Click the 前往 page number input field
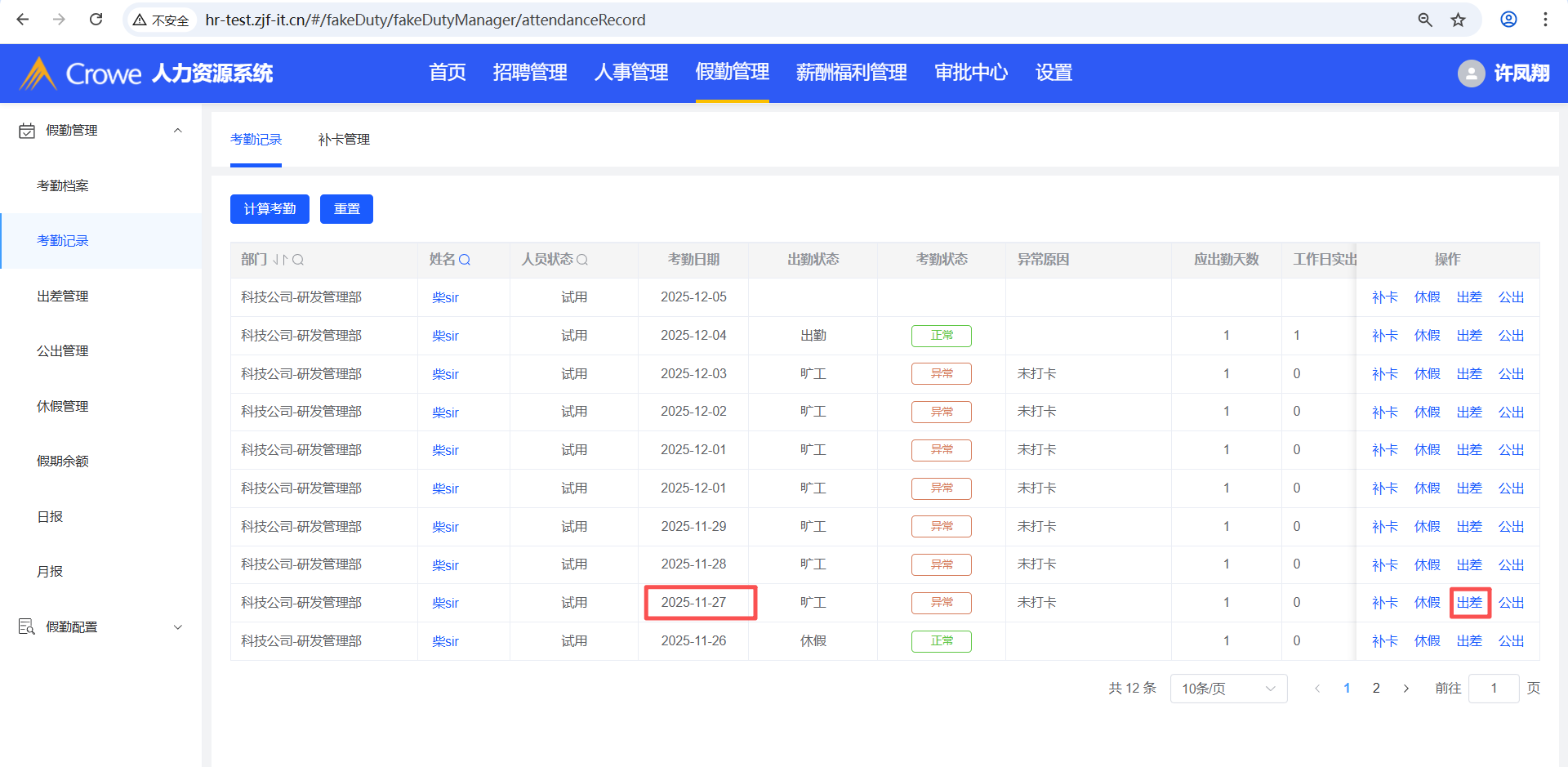 click(x=1493, y=689)
